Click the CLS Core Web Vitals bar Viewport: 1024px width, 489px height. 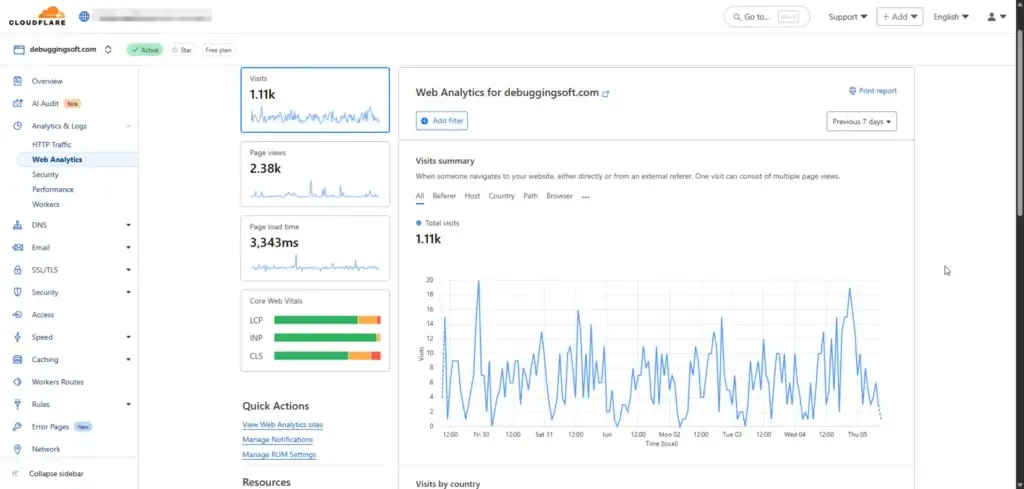click(x=327, y=356)
